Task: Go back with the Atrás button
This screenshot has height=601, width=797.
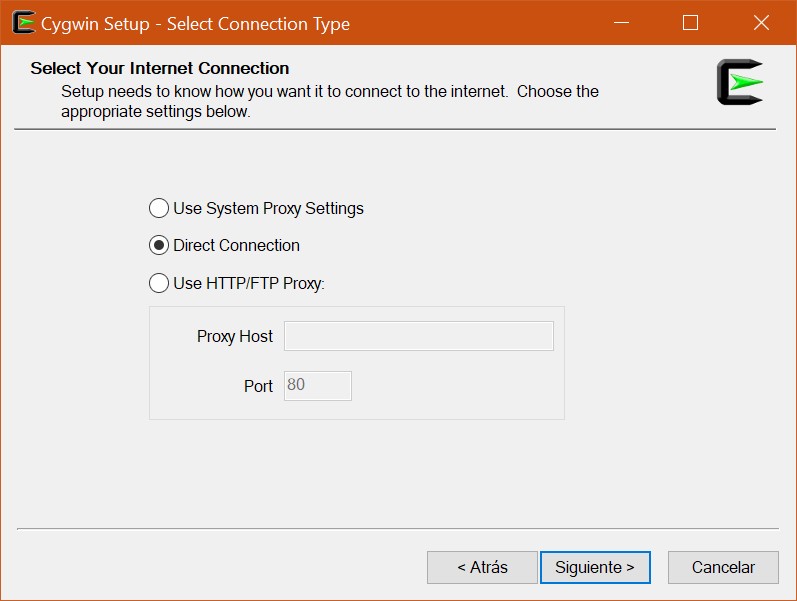Action: (482, 567)
